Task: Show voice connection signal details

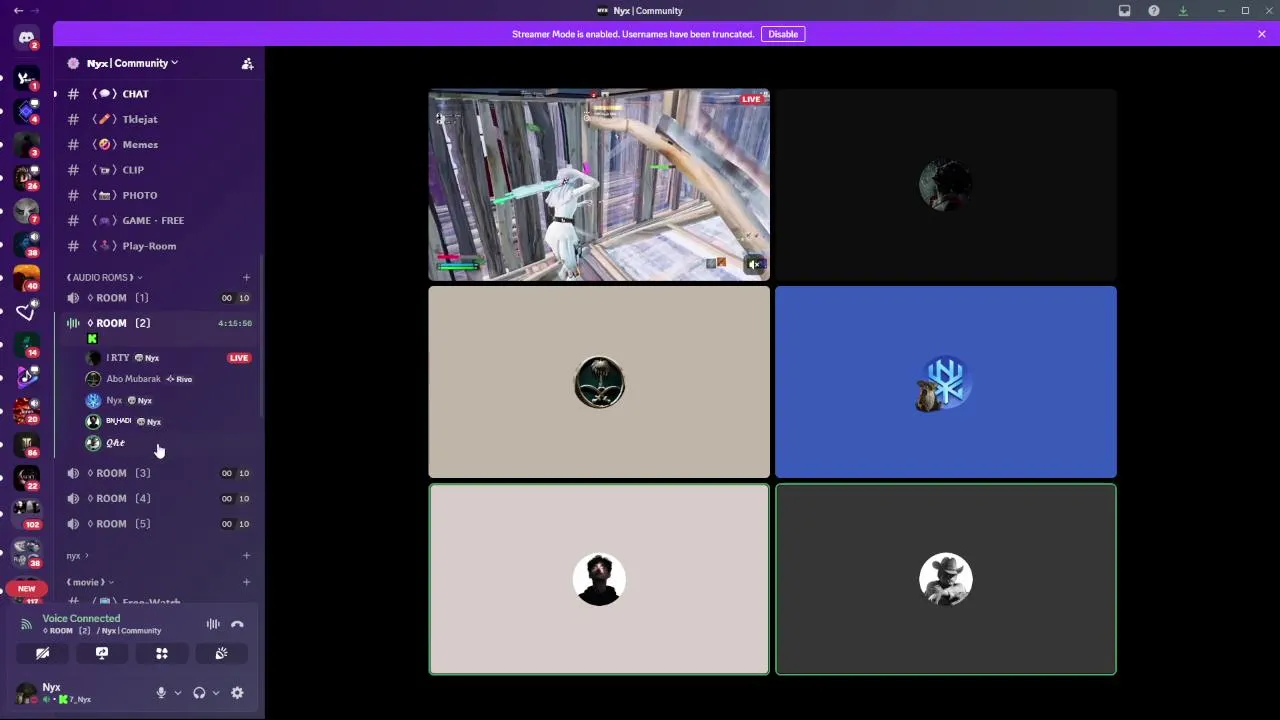Action: (27, 624)
